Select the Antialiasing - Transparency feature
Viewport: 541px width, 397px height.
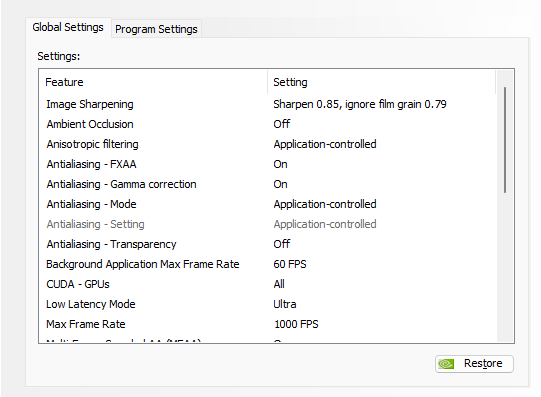[111, 244]
